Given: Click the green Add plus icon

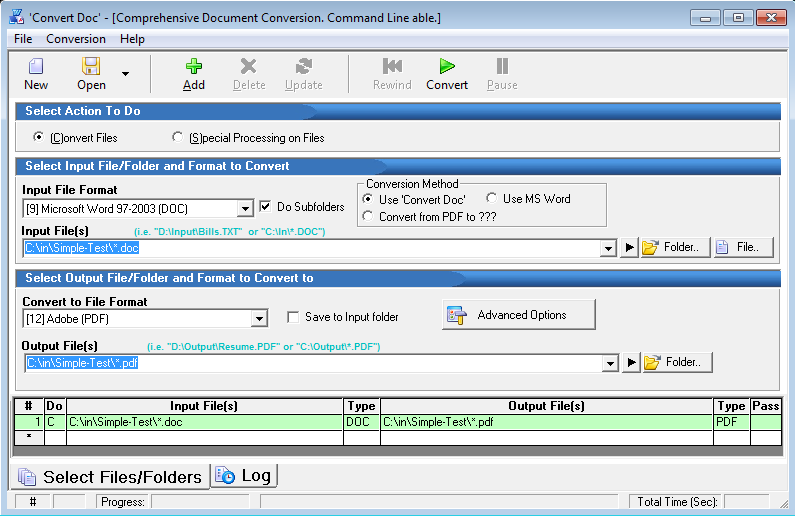Looking at the screenshot, I should tap(194, 67).
